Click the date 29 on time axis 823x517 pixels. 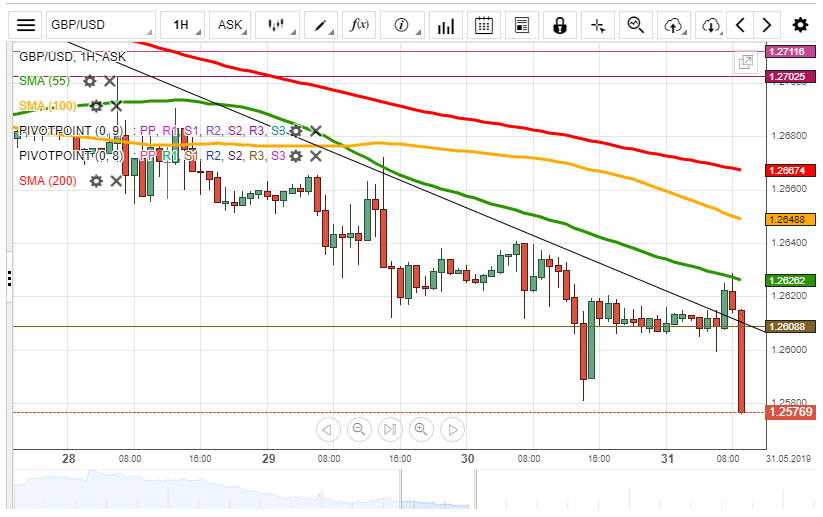point(269,459)
